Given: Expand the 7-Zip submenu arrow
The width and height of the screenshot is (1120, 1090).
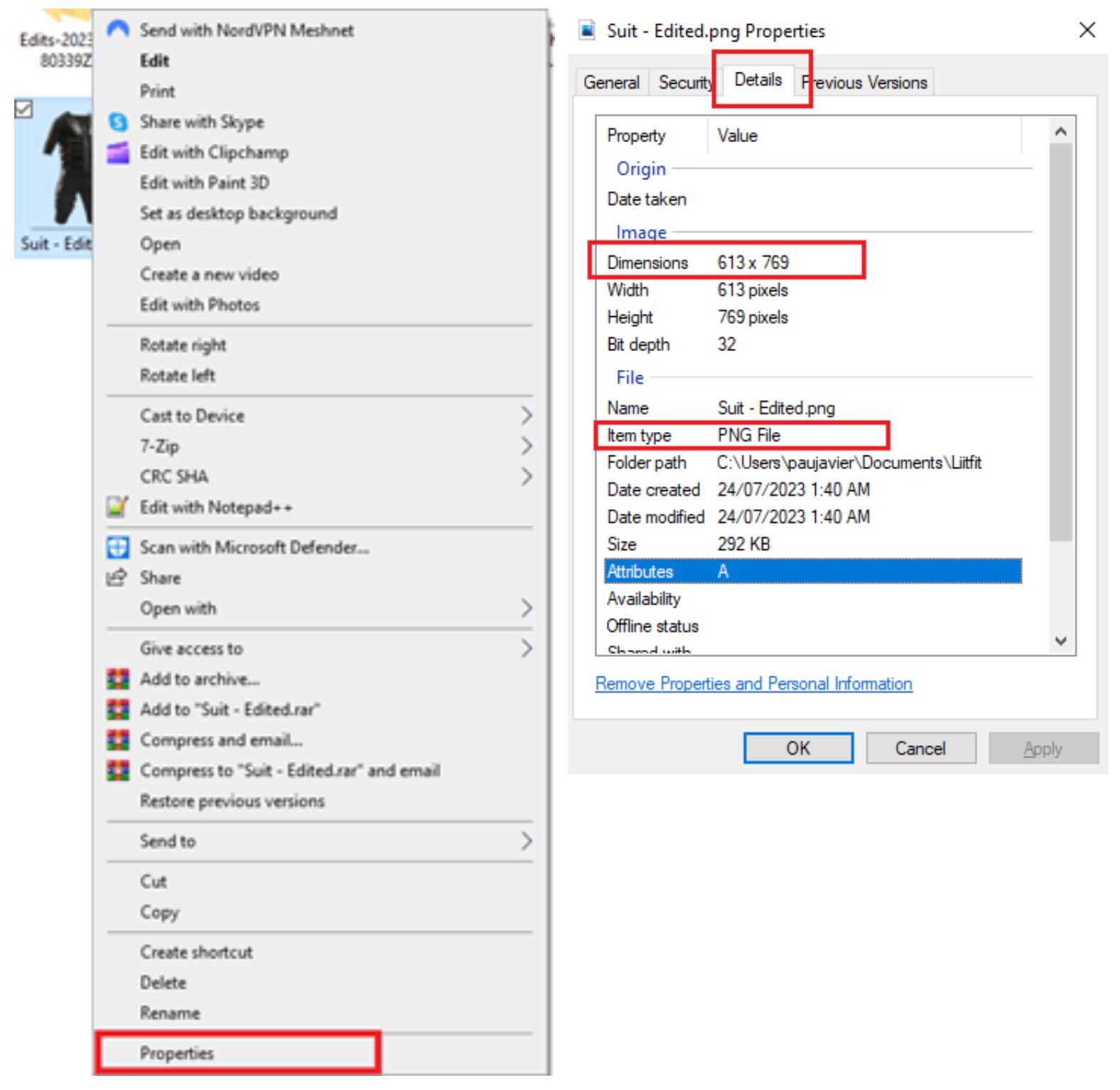Looking at the screenshot, I should point(526,446).
